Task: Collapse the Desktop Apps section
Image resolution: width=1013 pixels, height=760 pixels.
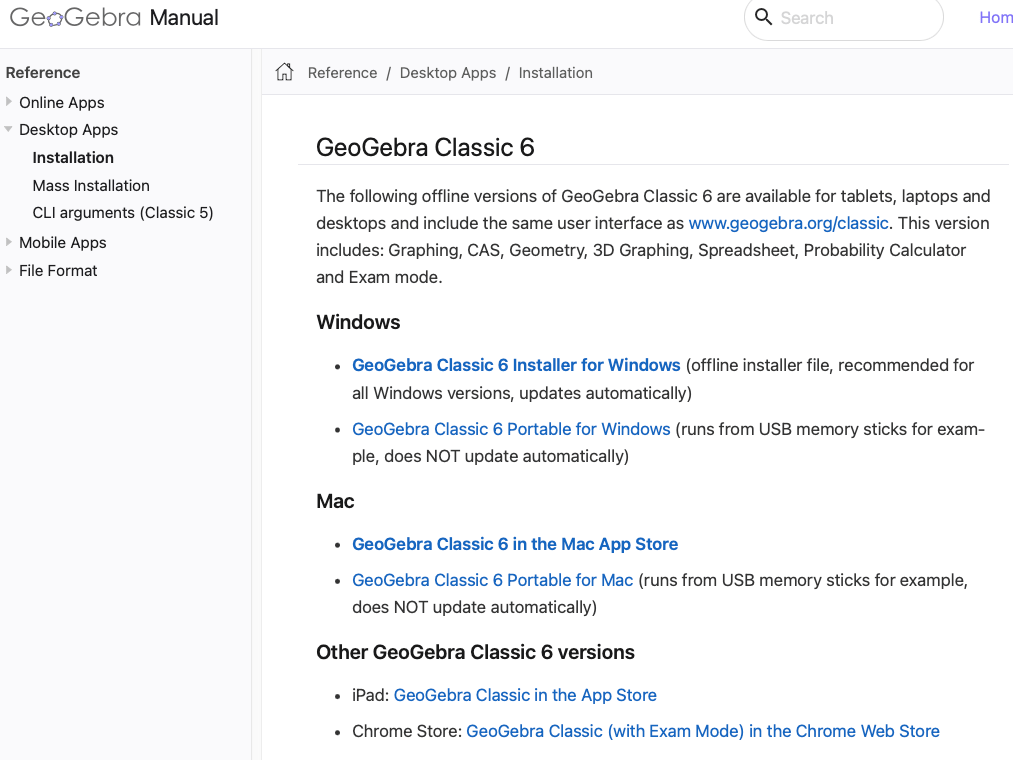Action: click(9, 130)
